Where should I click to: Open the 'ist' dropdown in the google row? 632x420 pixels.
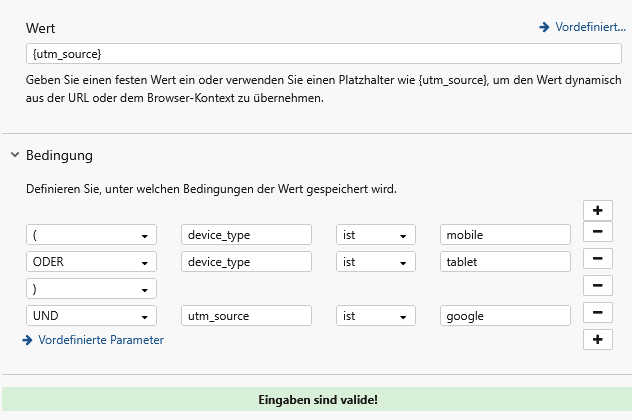375,316
